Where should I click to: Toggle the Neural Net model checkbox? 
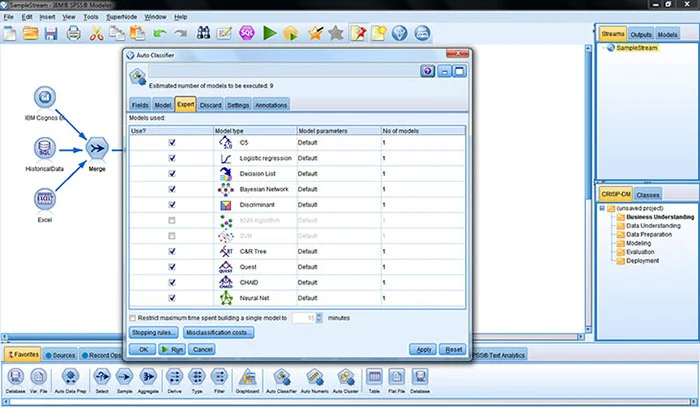pos(172,298)
